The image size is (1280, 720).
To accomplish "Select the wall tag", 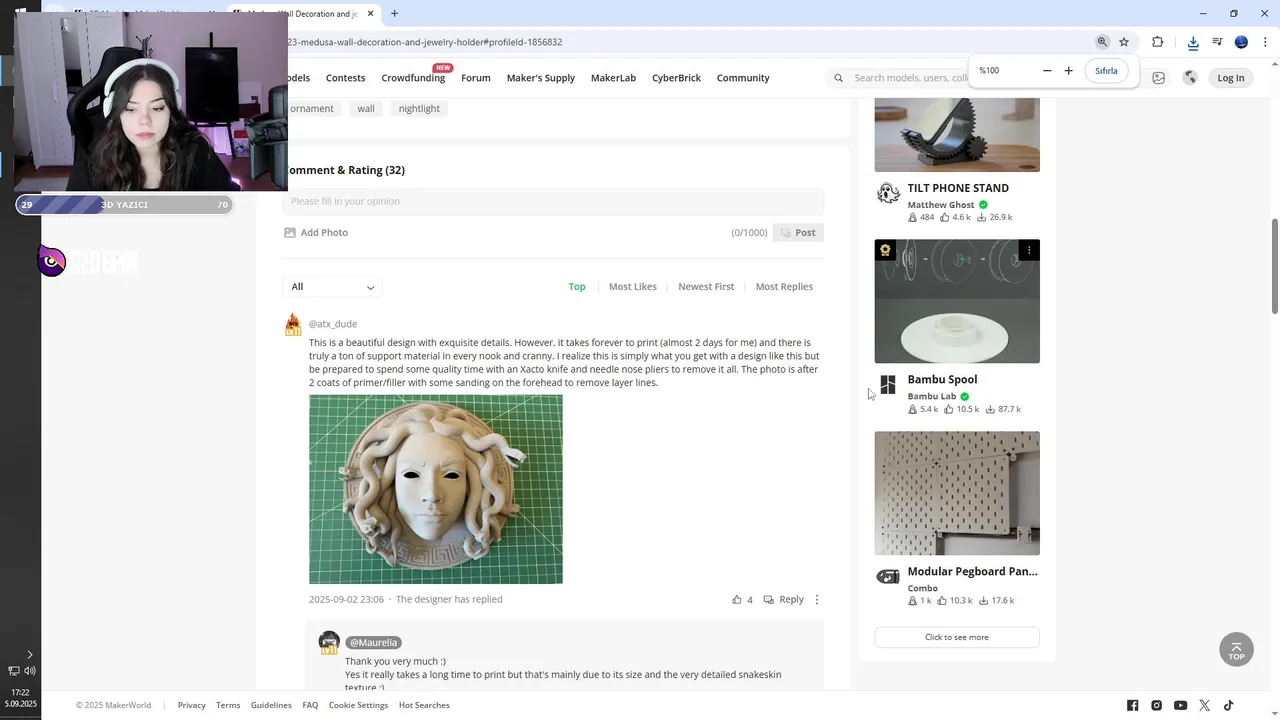I will pyautogui.click(x=366, y=109).
